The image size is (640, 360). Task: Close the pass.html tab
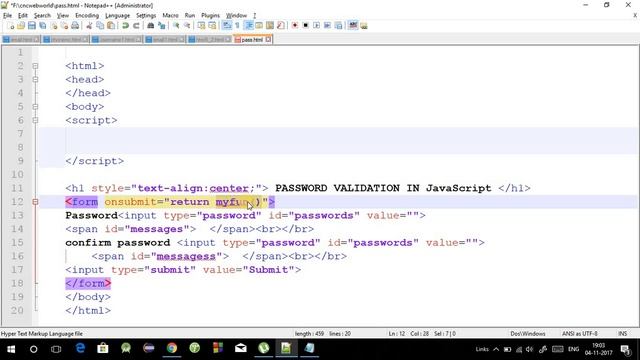click(x=268, y=40)
